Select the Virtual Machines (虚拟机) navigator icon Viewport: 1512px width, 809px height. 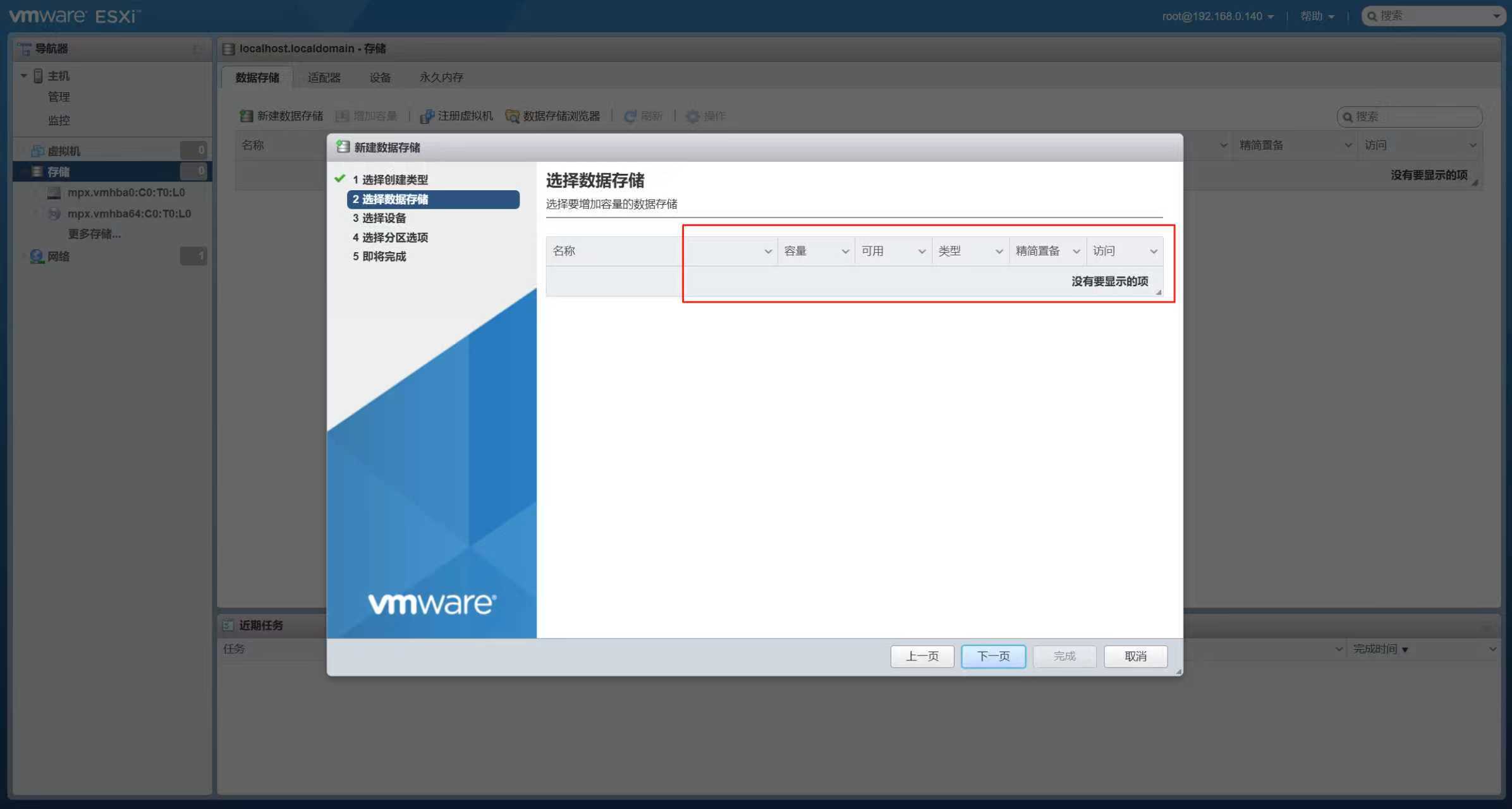click(x=37, y=151)
